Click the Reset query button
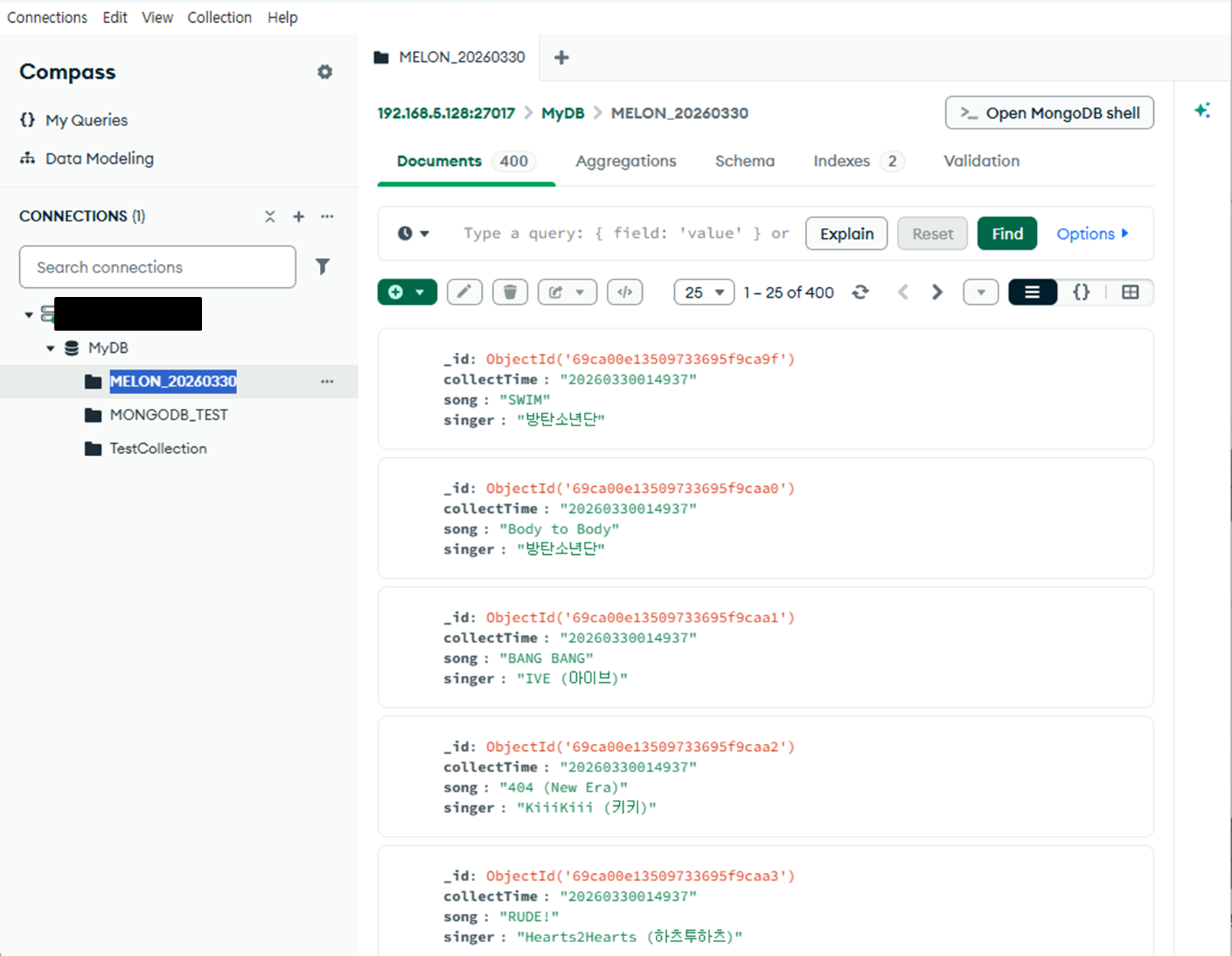The image size is (1232, 956). pyautogui.click(x=933, y=233)
